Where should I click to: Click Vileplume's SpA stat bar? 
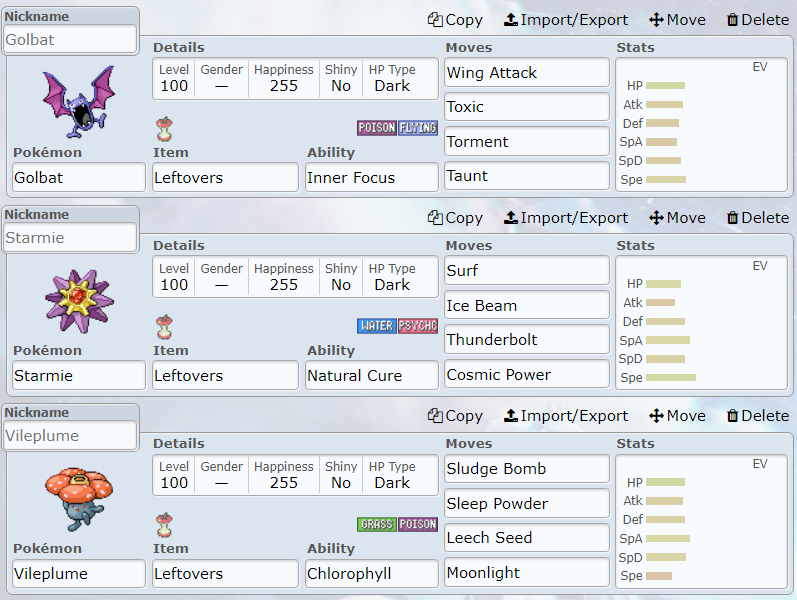668,538
